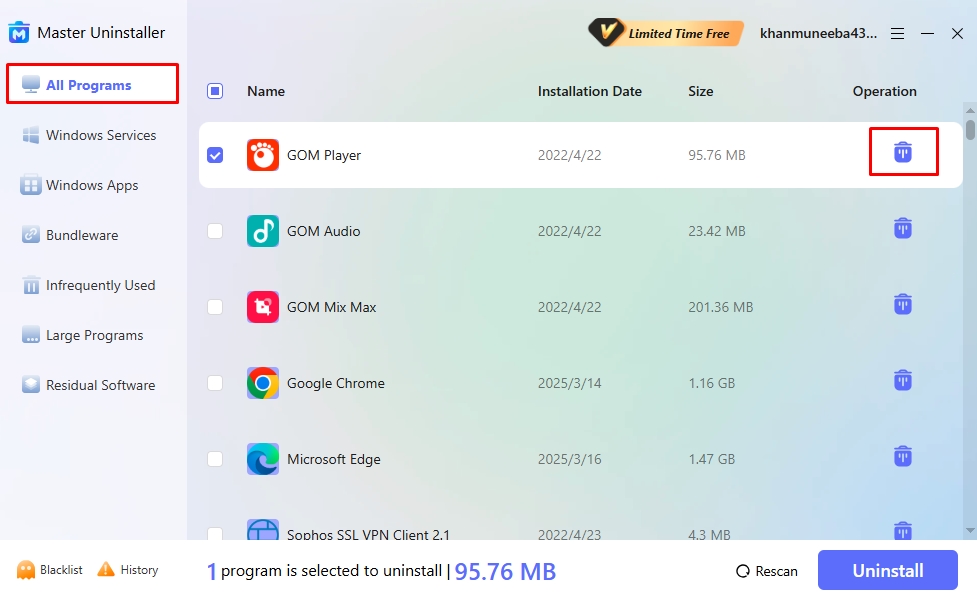Click the Uninstall button
This screenshot has width=977, height=598.
pos(887,570)
